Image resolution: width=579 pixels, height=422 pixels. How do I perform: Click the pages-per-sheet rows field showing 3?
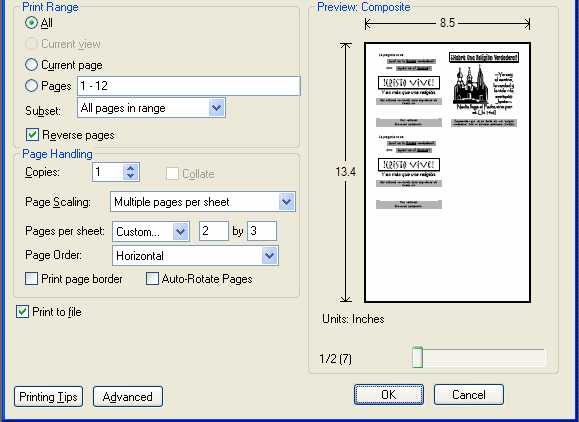(262, 231)
